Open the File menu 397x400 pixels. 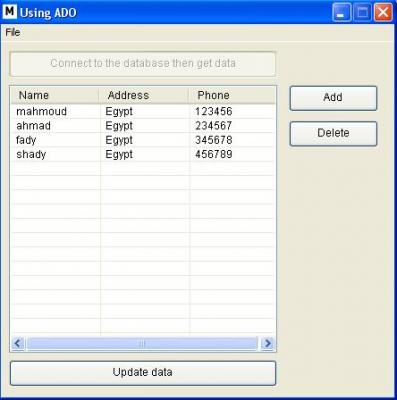pos(13,32)
